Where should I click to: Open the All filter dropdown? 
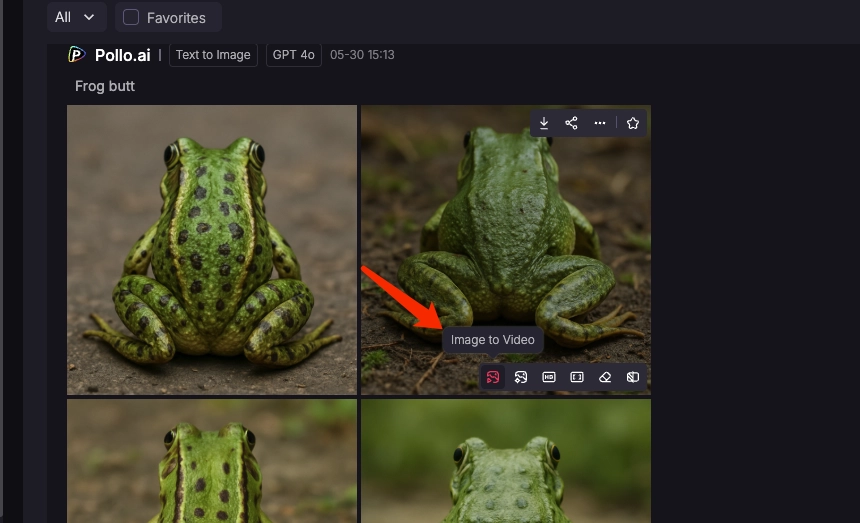coord(75,17)
